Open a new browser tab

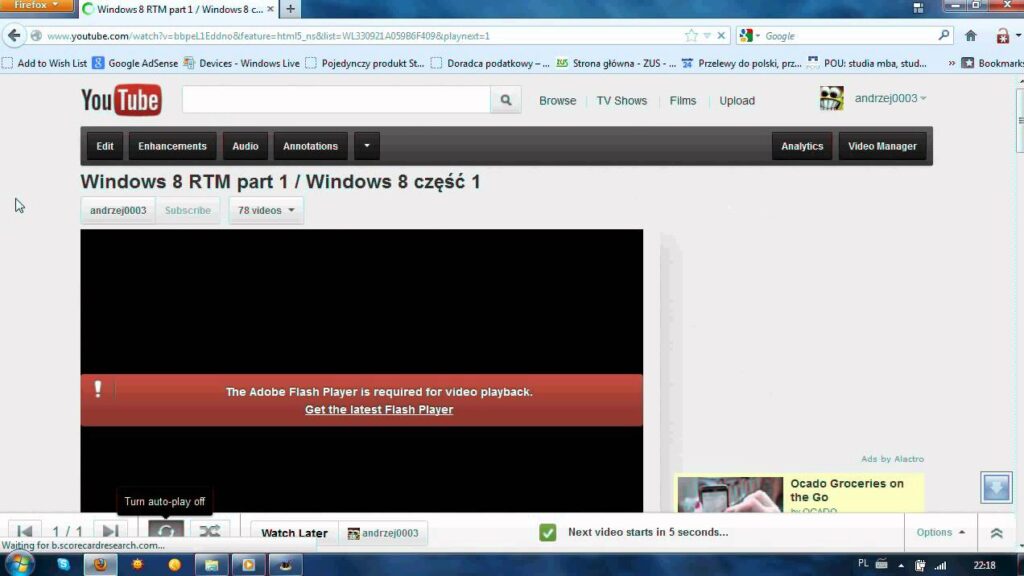click(x=291, y=9)
